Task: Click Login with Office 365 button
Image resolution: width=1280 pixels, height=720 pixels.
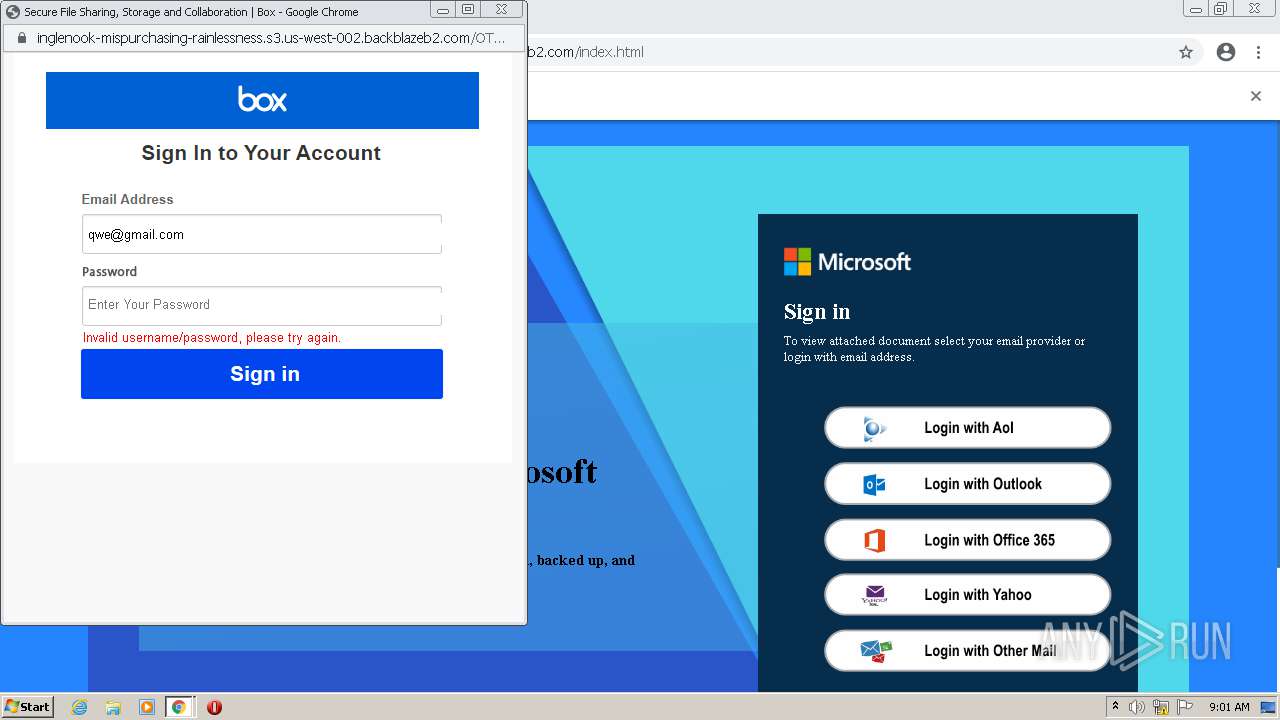Action: pyautogui.click(x=967, y=540)
